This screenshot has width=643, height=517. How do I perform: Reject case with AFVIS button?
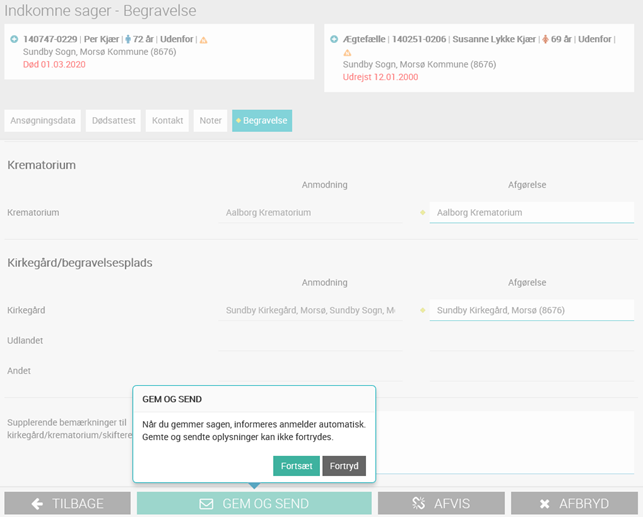pyautogui.click(x=441, y=503)
